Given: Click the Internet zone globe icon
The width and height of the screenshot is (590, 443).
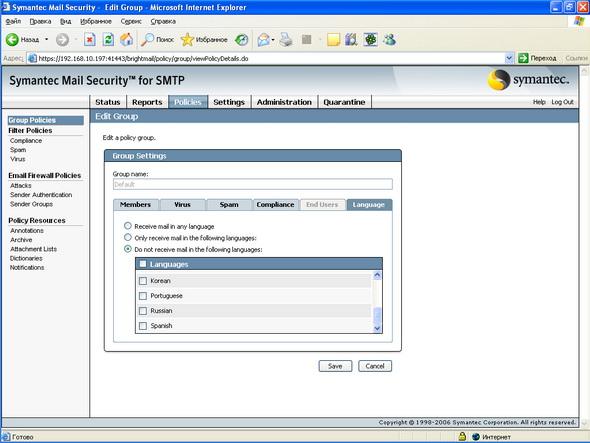Looking at the screenshot, I should (476, 437).
